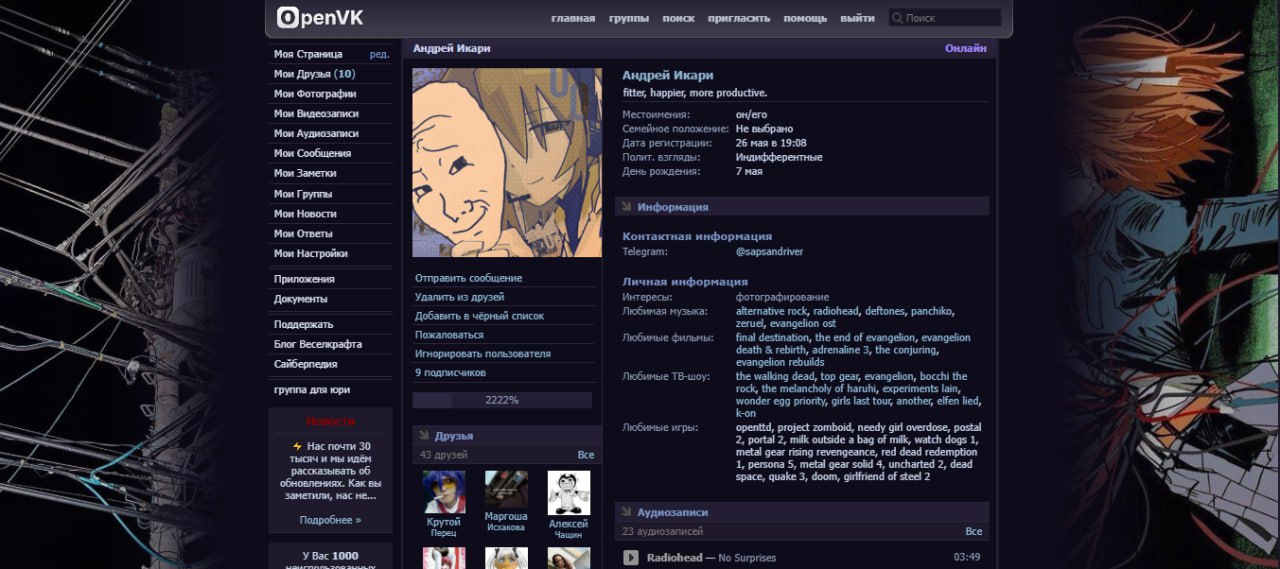This screenshot has width=1280, height=569.
Task: Open Мои Фотографии in sidebar
Action: pyautogui.click(x=315, y=94)
